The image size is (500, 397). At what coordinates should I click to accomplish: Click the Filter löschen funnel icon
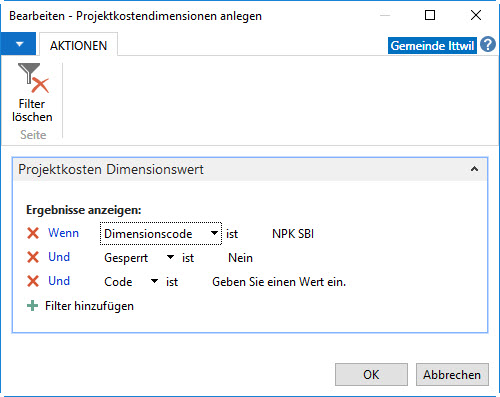click(33, 78)
